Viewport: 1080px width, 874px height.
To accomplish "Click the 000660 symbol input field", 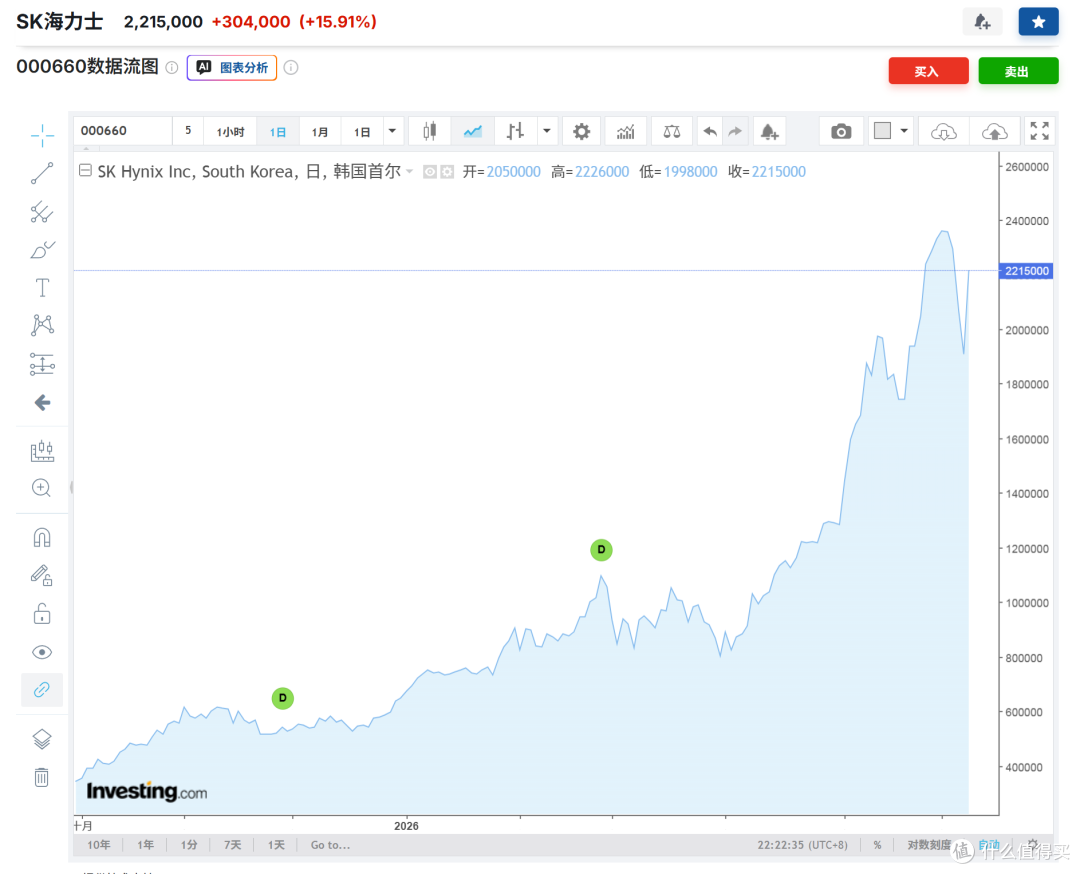I will pos(123,131).
